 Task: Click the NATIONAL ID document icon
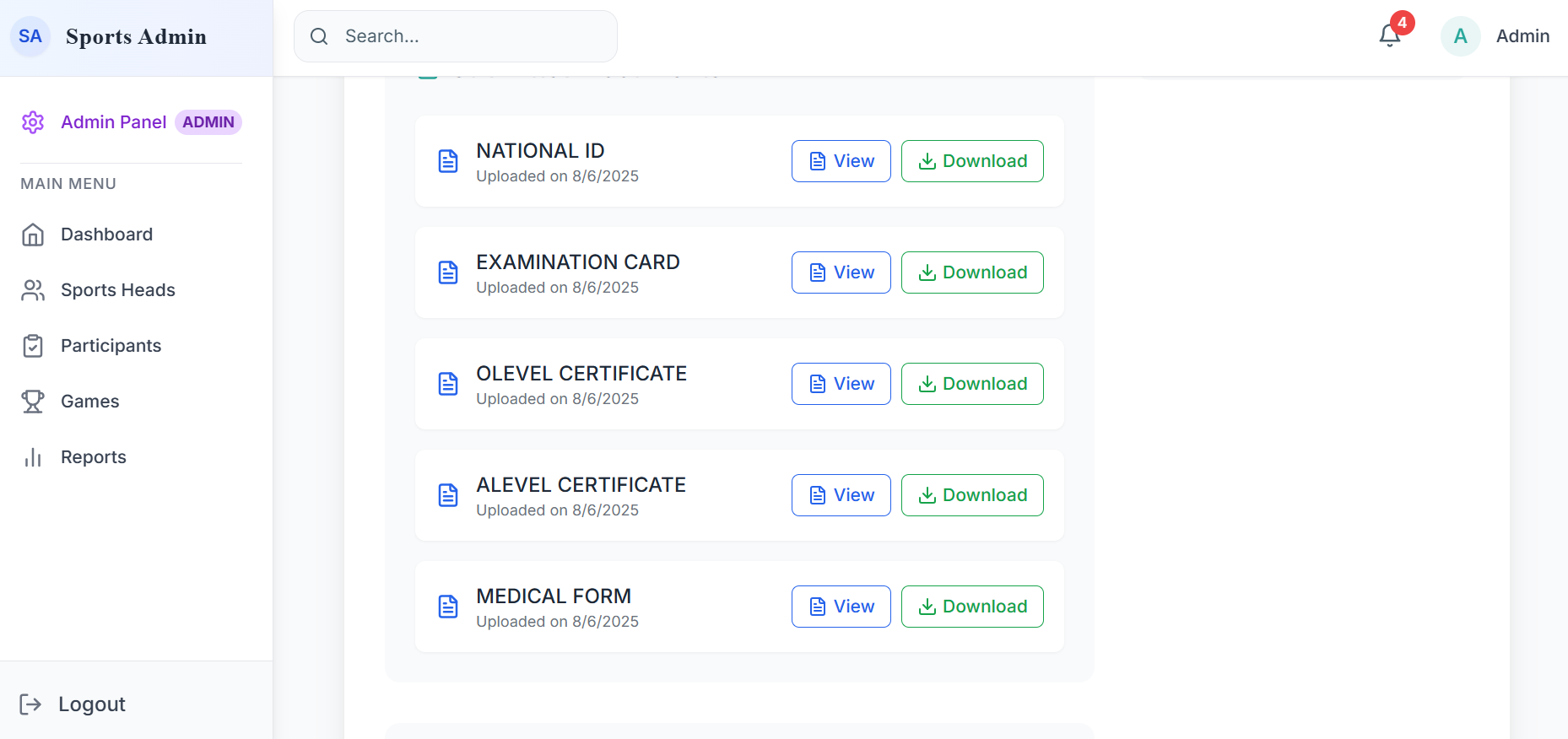click(x=448, y=161)
